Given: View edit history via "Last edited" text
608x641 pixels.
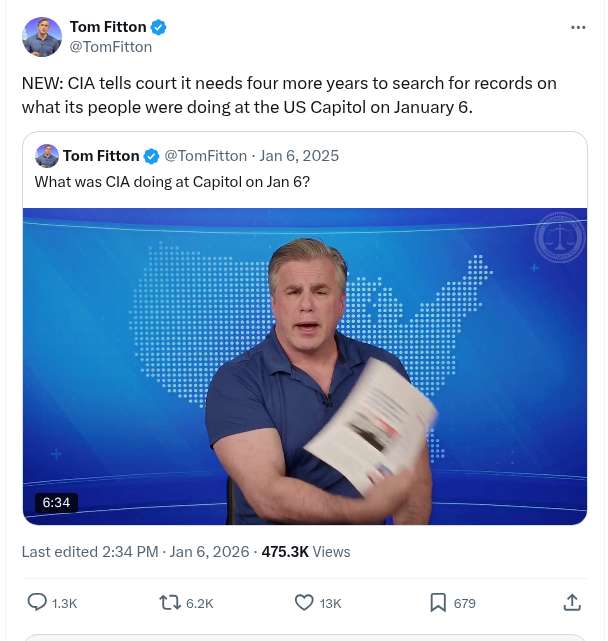Looking at the screenshot, I should (55, 551).
